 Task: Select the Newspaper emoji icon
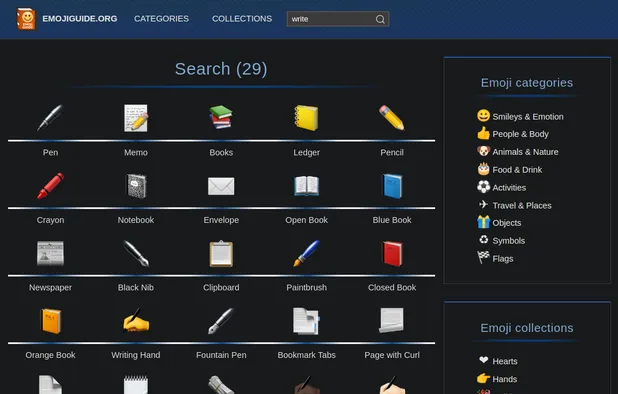50,253
